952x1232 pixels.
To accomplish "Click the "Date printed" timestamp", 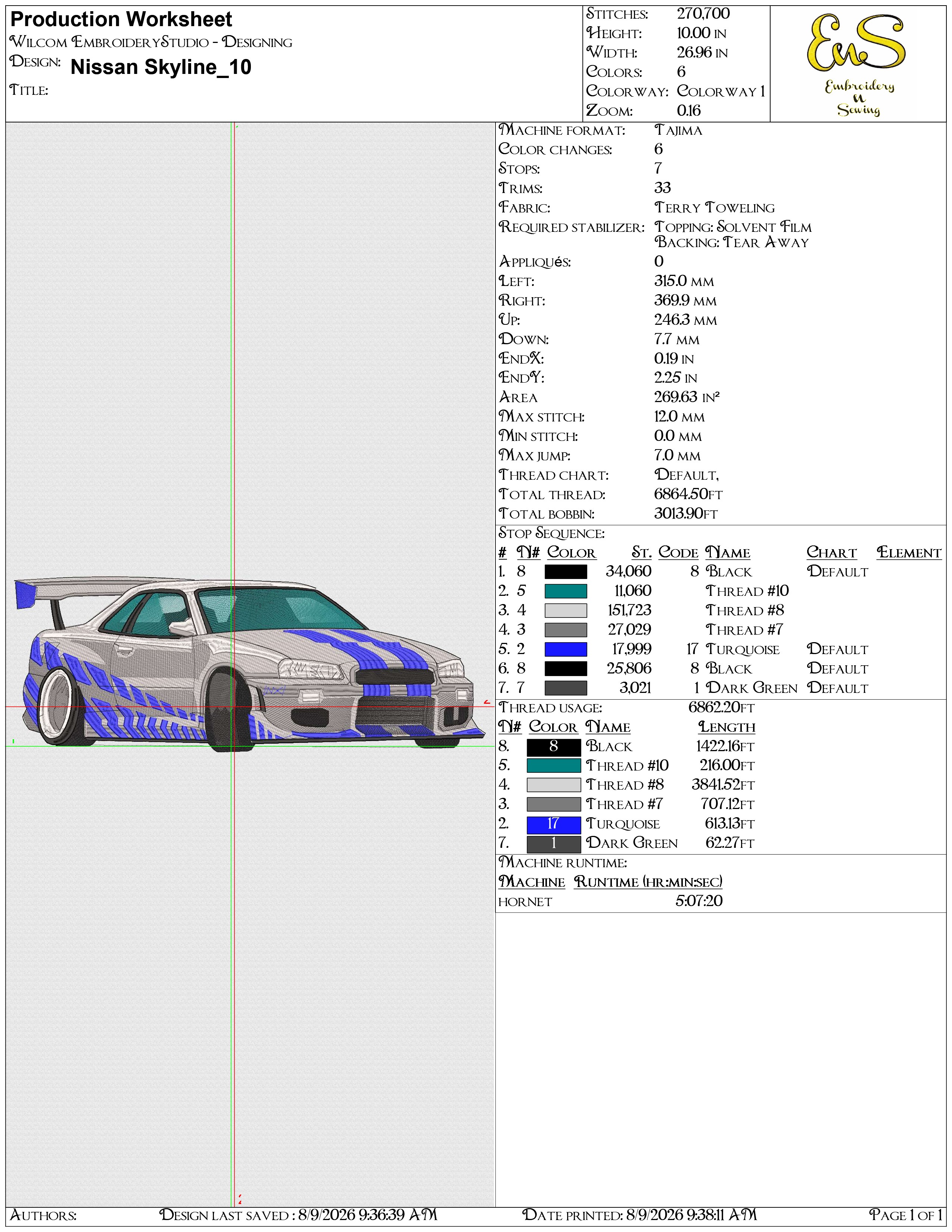I will pos(640,1215).
